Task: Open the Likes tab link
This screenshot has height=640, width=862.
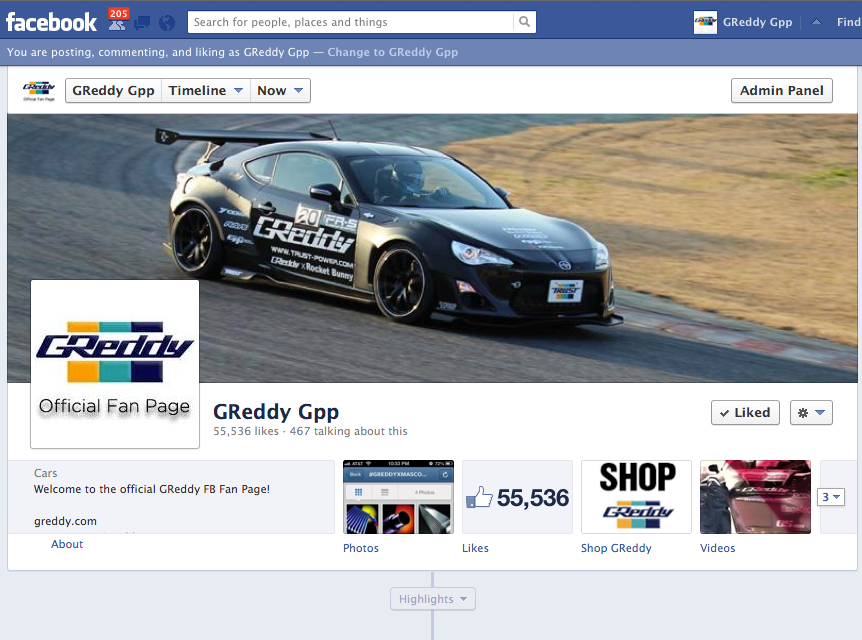Action: (475, 548)
